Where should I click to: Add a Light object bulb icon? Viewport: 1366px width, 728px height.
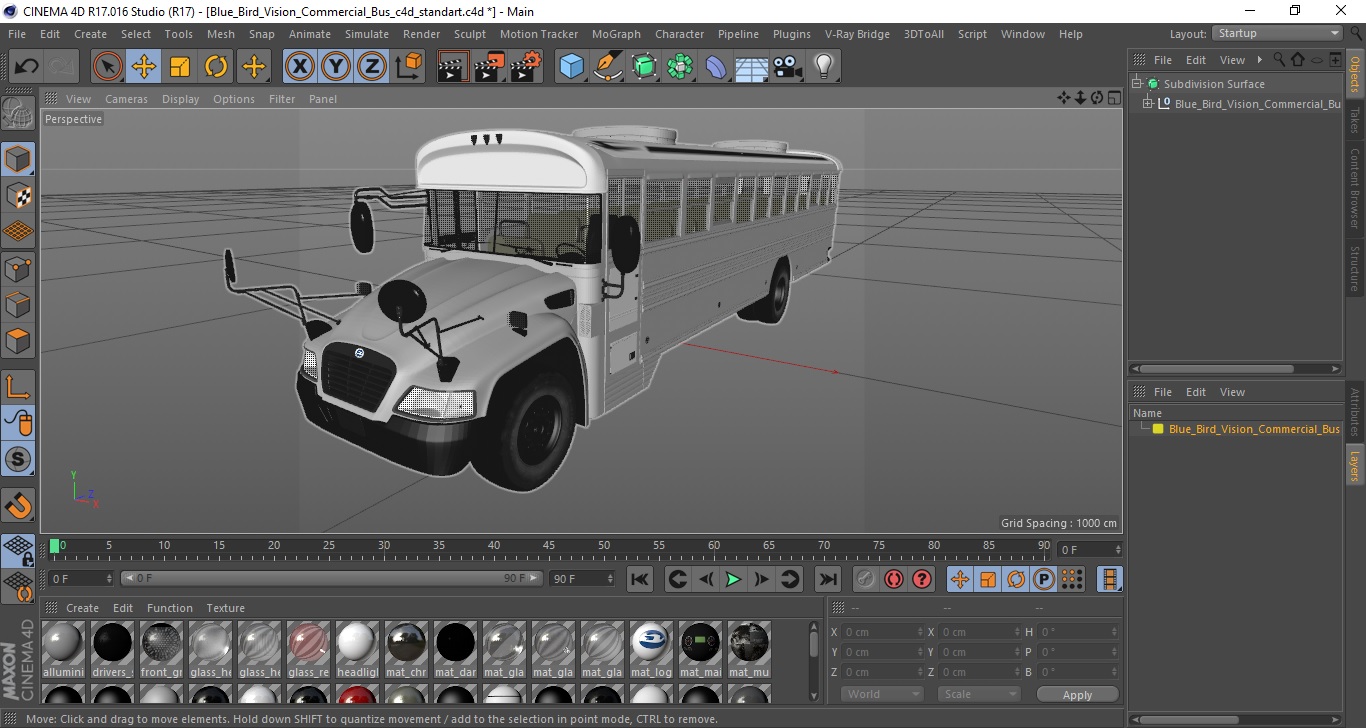pyautogui.click(x=823, y=67)
